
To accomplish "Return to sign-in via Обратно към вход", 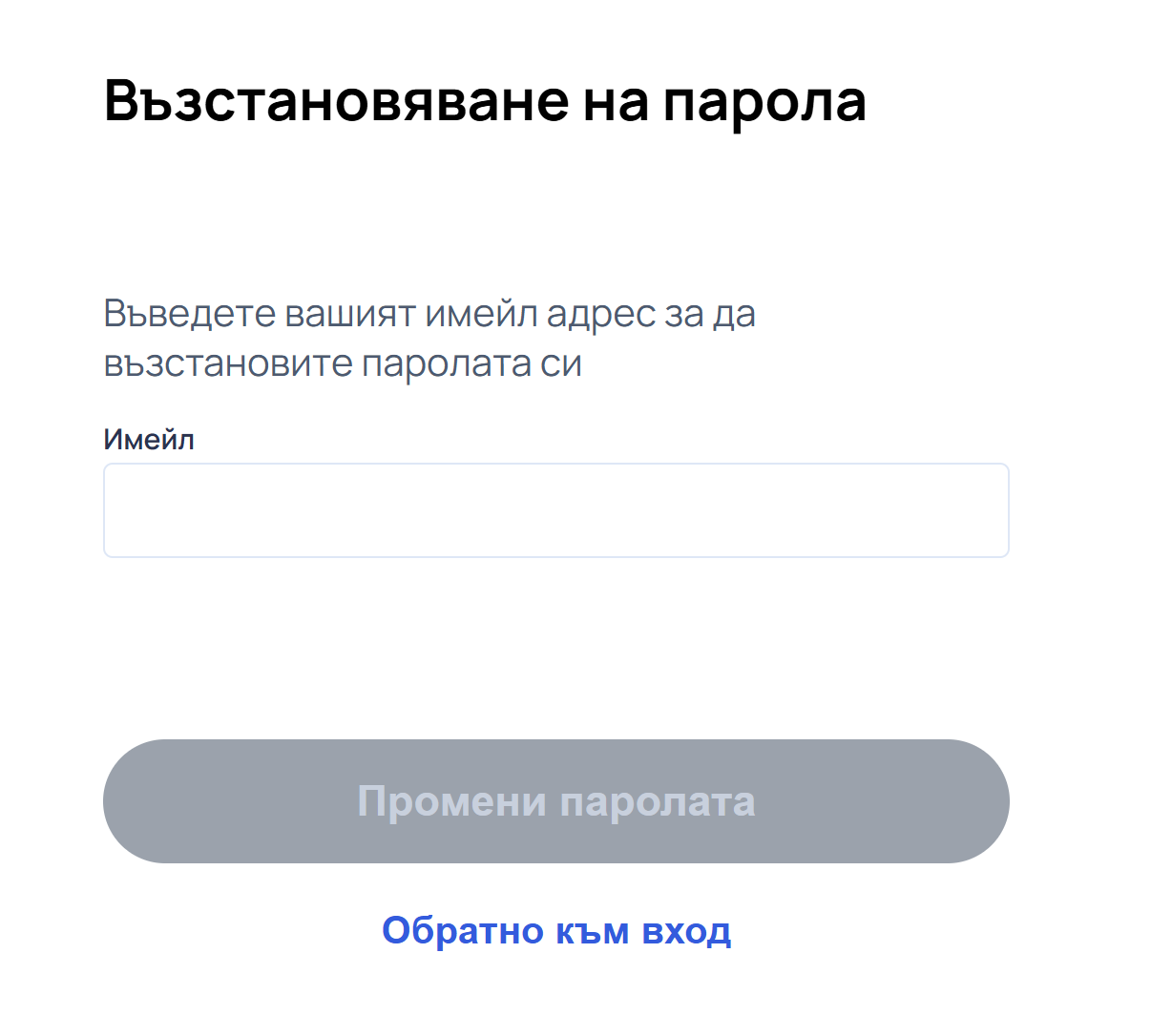I will click(556, 930).
